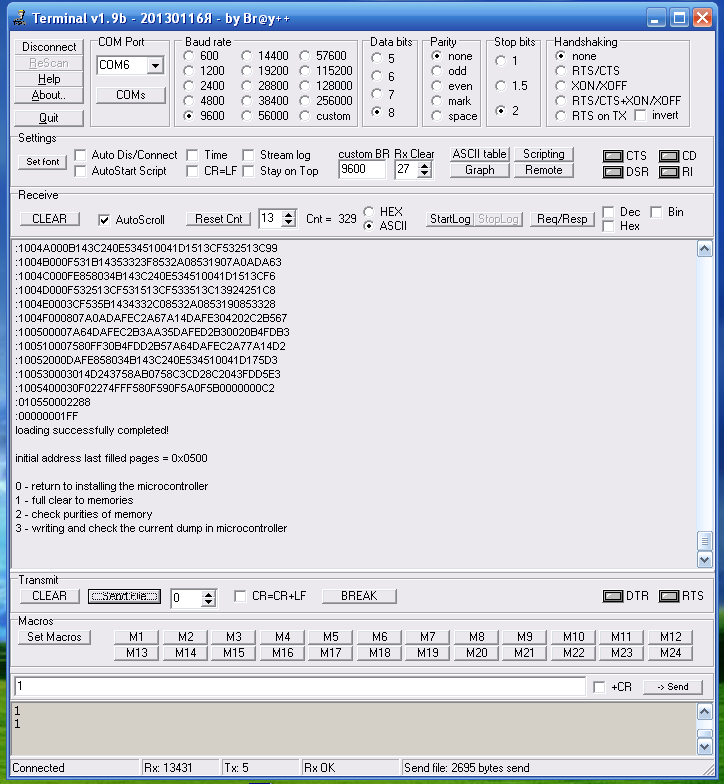The image size is (724, 784).
Task: Open Help
Action: 49,79
